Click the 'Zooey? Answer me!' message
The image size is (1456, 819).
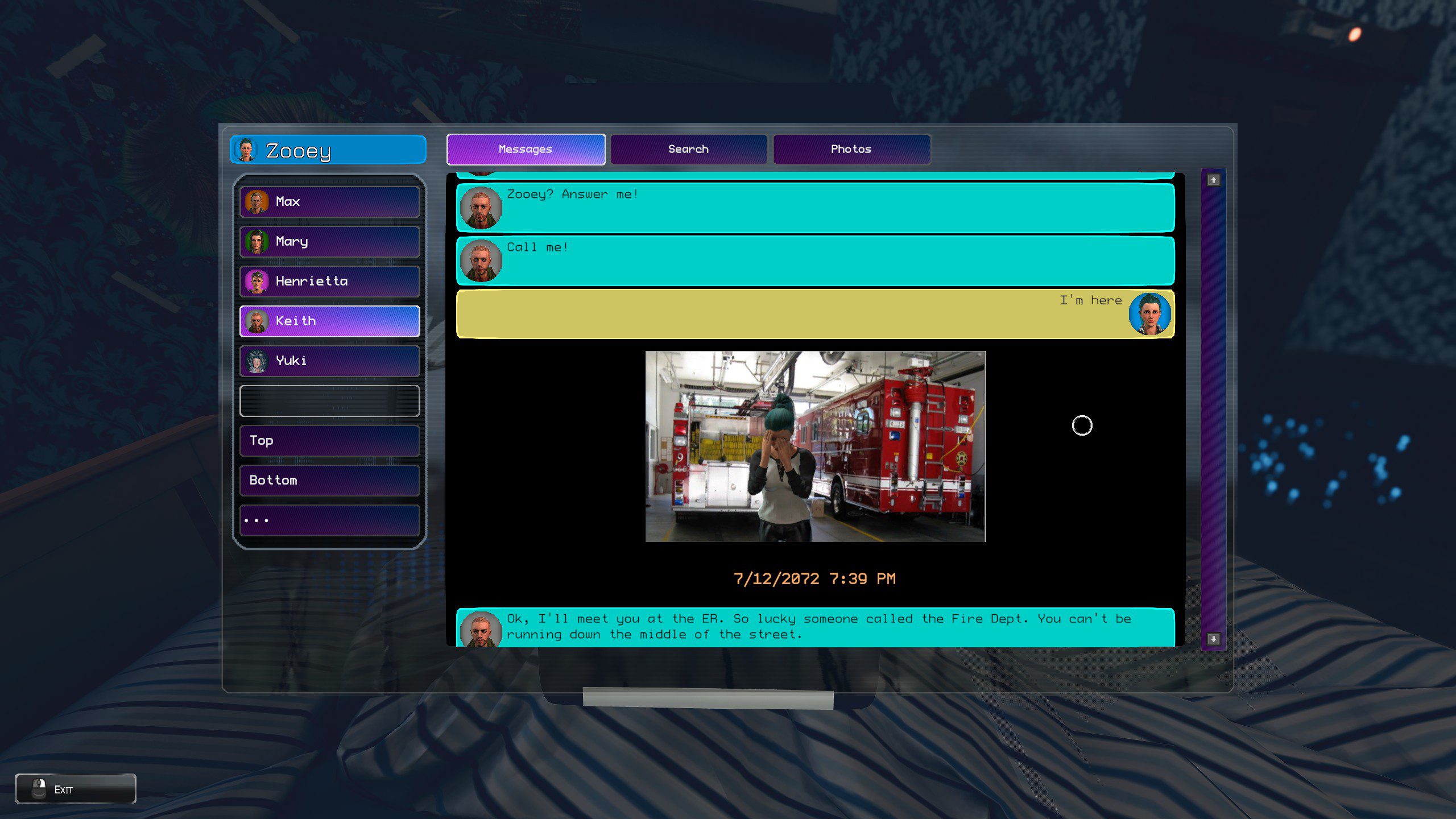[815, 208]
